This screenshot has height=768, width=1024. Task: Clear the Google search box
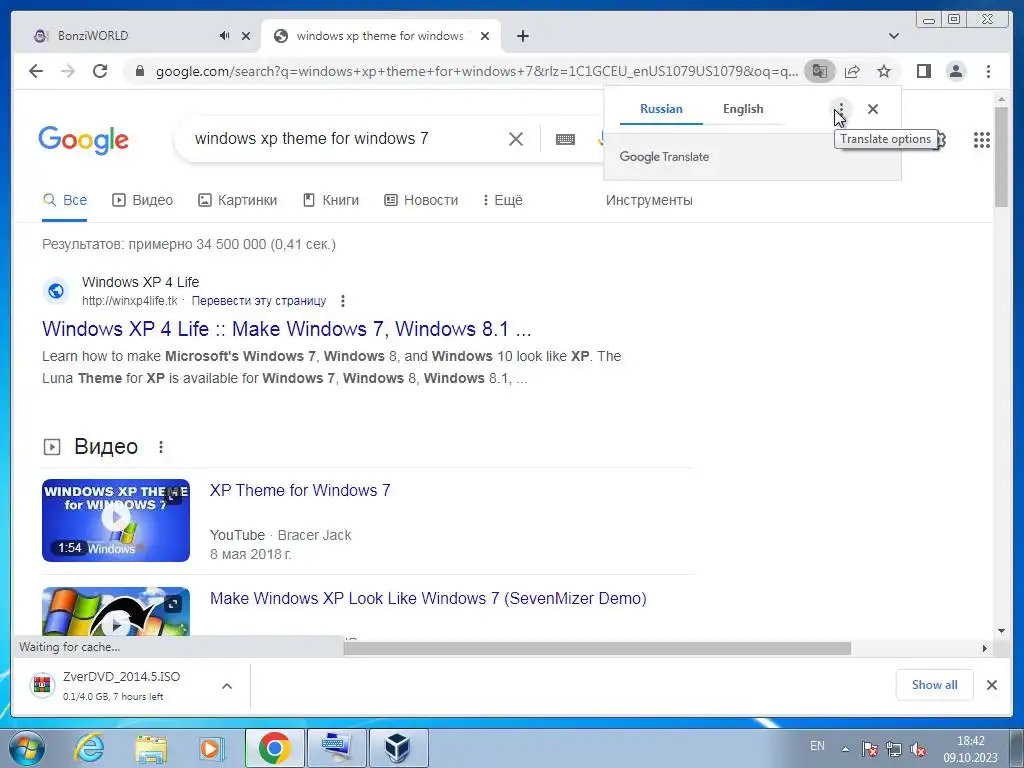point(515,139)
